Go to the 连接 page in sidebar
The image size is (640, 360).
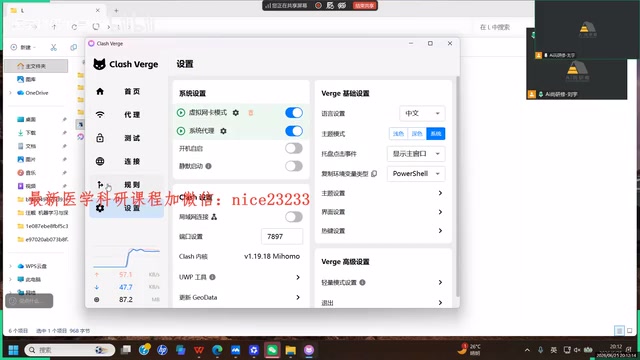coord(127,161)
